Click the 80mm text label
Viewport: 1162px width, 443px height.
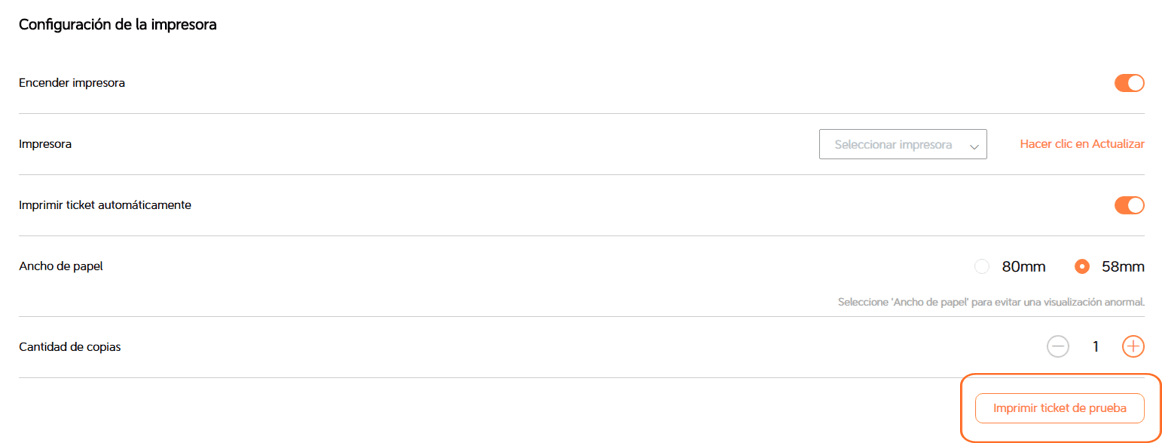point(1023,266)
